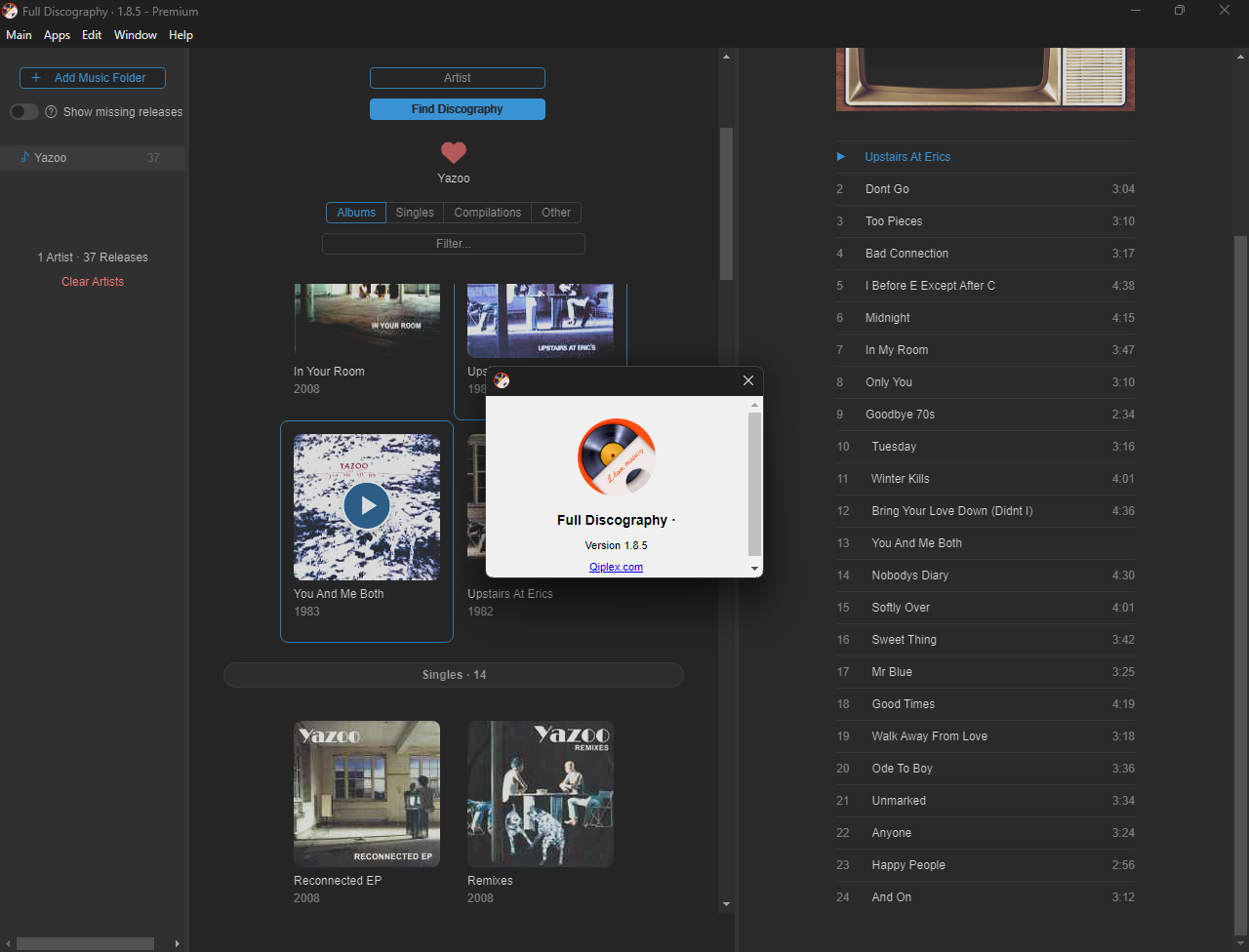Screen dimensions: 1249x952
Task: Click the Find Discography button
Action: click(458, 109)
